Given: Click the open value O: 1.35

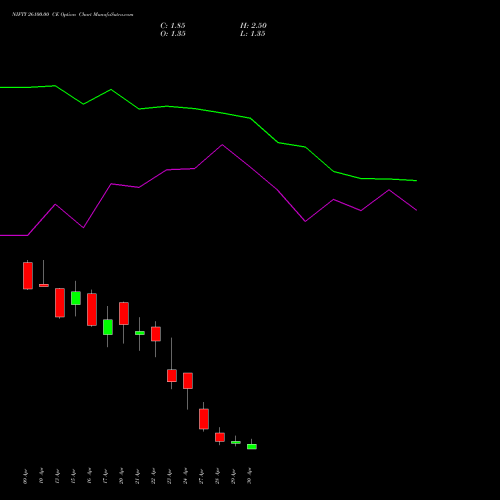Looking at the screenshot, I should [x=173, y=34].
